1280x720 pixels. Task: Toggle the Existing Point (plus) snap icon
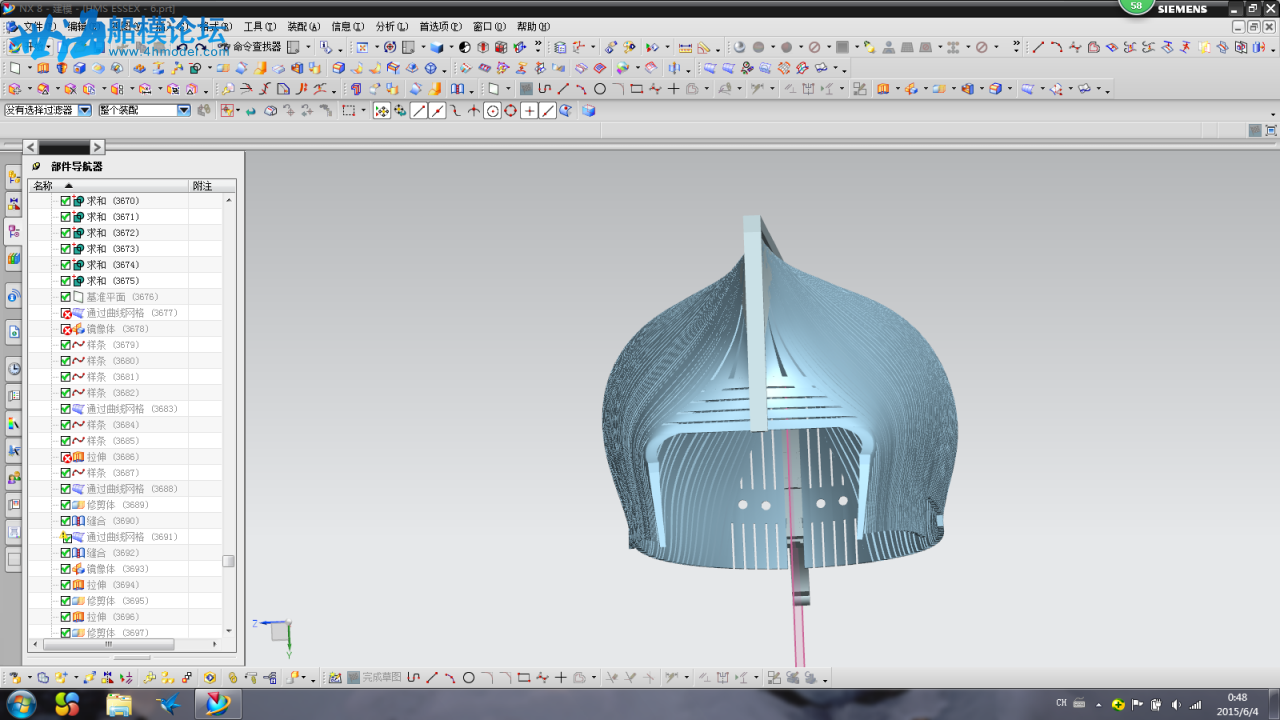click(x=529, y=111)
